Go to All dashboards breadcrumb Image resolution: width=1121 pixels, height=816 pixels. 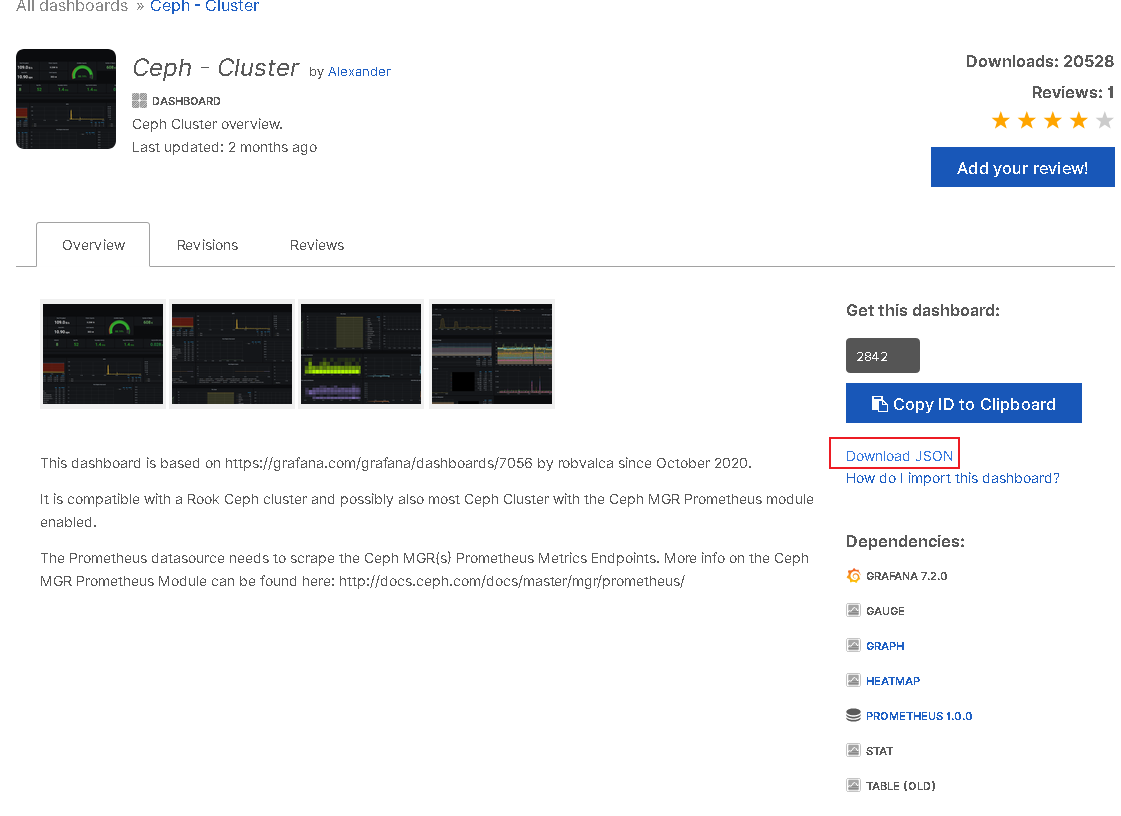click(x=71, y=6)
